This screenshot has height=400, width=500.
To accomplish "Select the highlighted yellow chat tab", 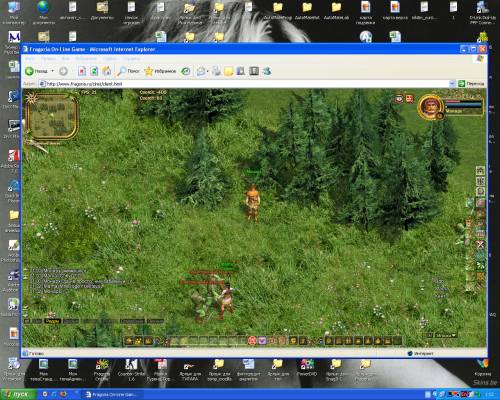I will [x=52, y=321].
